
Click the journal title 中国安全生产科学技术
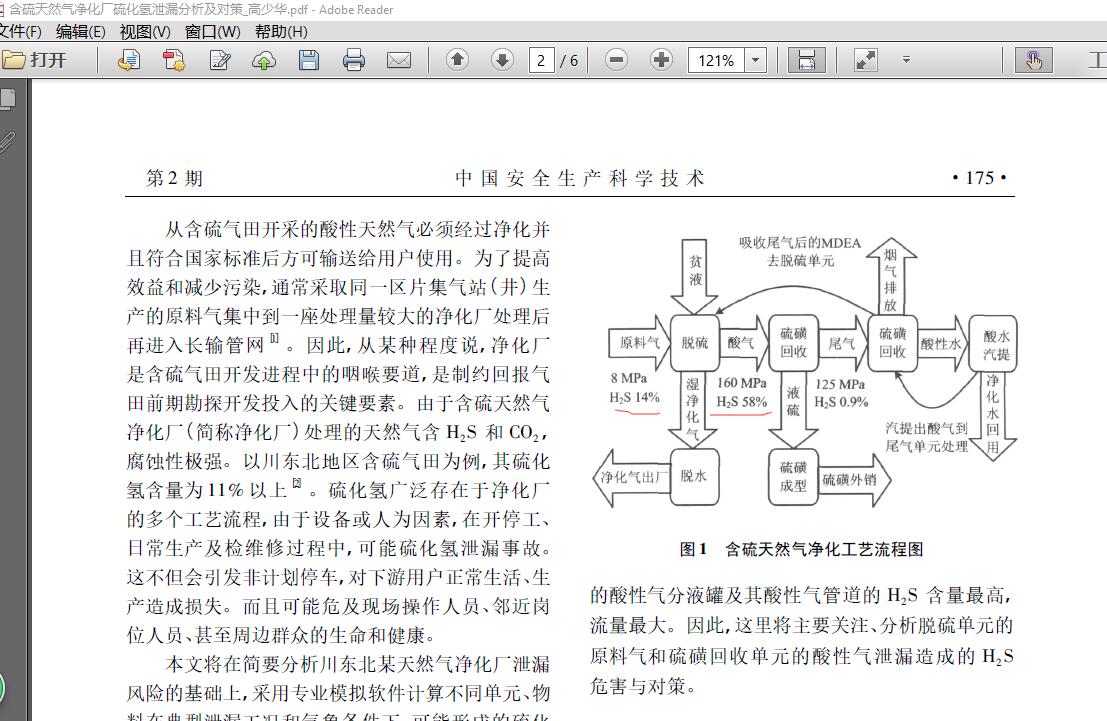point(579,178)
